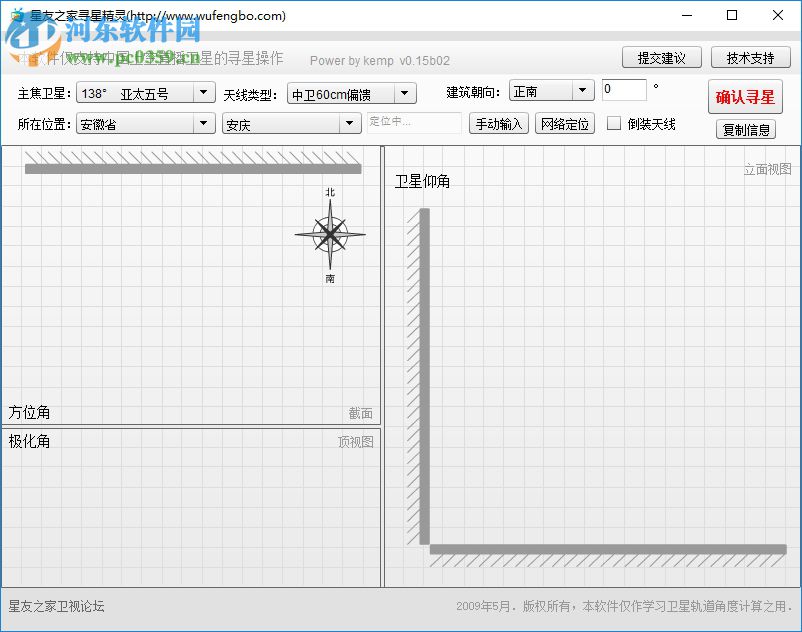This screenshot has height=632, width=802.
Task: Open the 主焦卫星 satellite dropdown showing 亚太五号
Action: coord(203,92)
